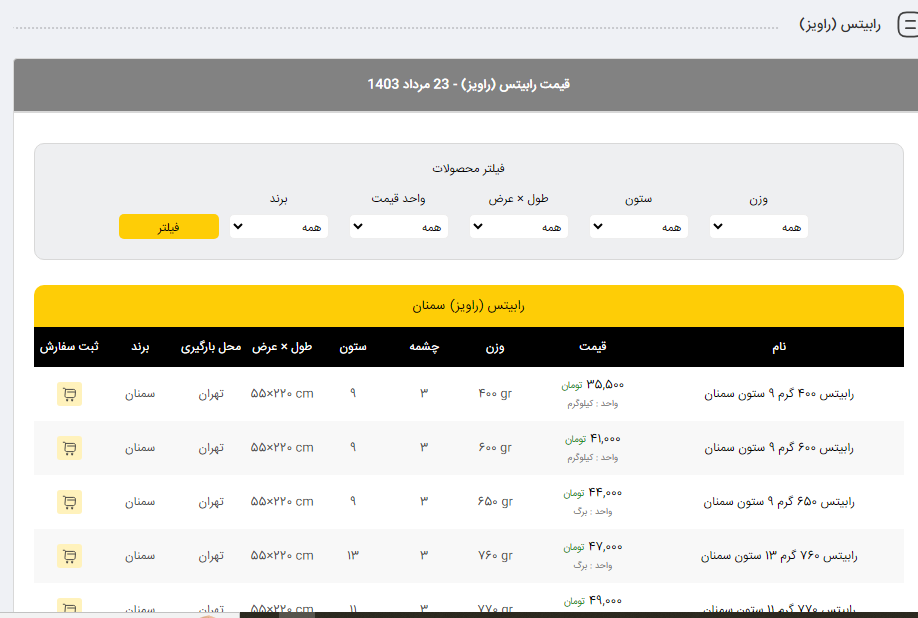Image resolution: width=918 pixels, height=618 pixels.
Task: Click the قیمت column header
Action: coord(592,347)
